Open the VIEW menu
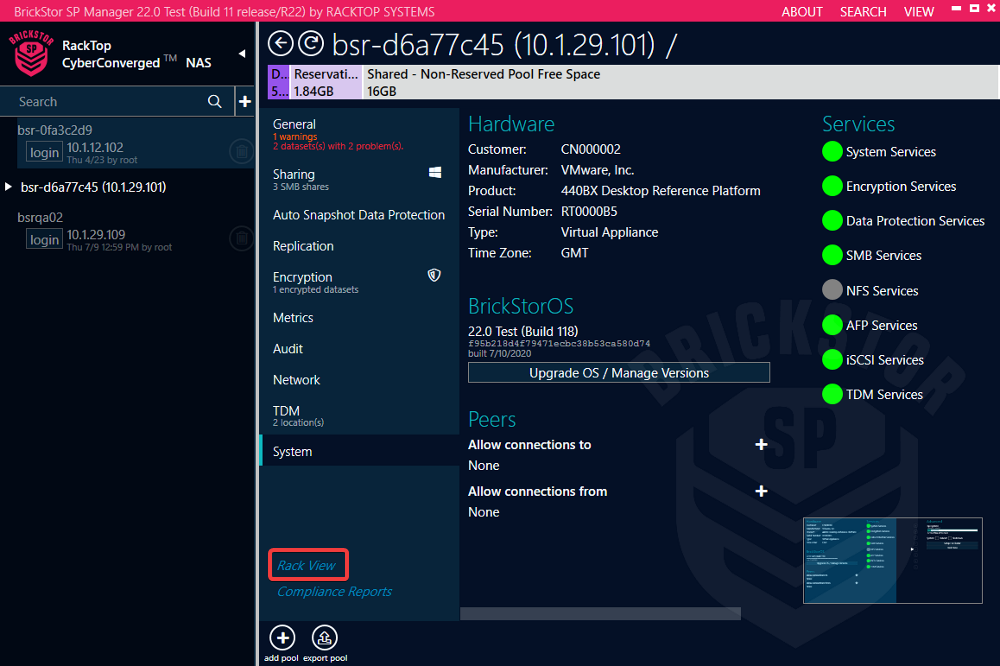Image resolution: width=1000 pixels, height=666 pixels. click(918, 12)
